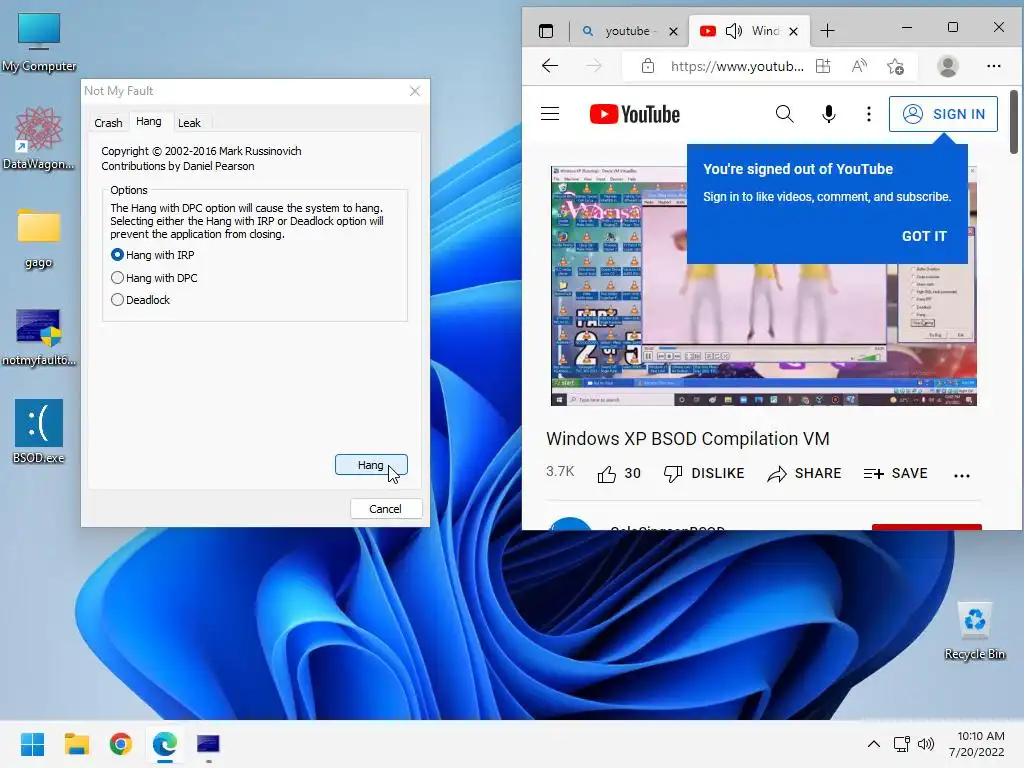
Task: Click the video player thumbnail
Action: click(x=763, y=286)
